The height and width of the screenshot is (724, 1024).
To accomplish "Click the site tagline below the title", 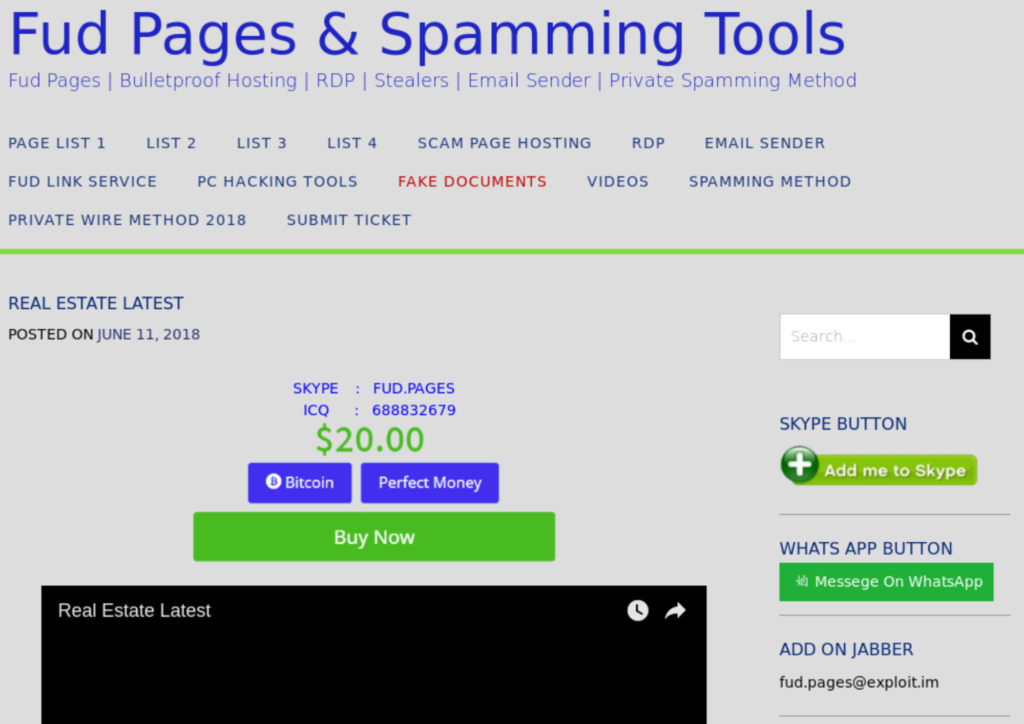I will pyautogui.click(x=432, y=80).
